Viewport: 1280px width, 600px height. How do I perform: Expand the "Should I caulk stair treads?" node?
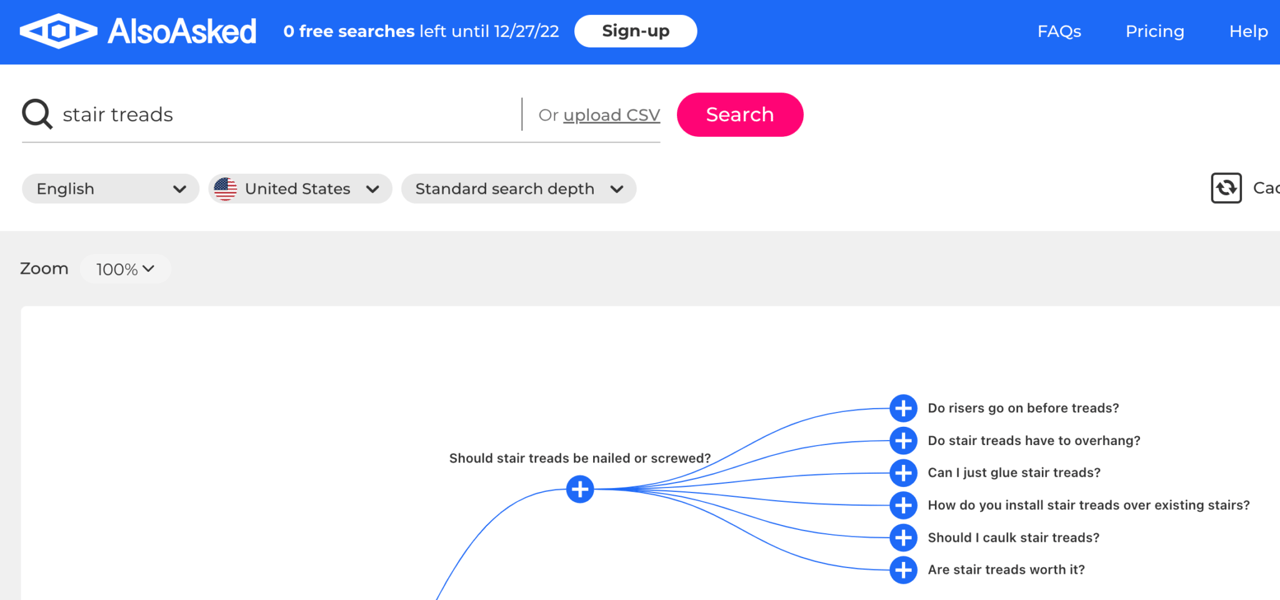[x=903, y=537]
